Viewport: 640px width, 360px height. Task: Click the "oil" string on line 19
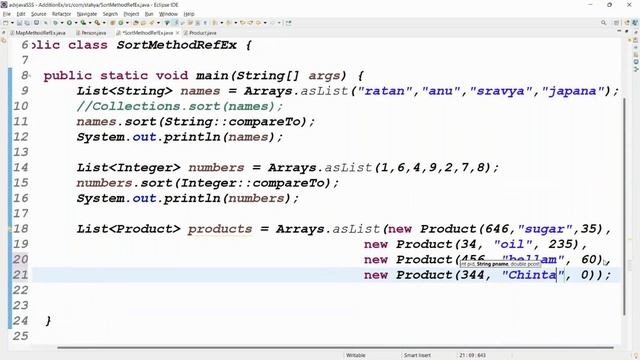point(513,244)
